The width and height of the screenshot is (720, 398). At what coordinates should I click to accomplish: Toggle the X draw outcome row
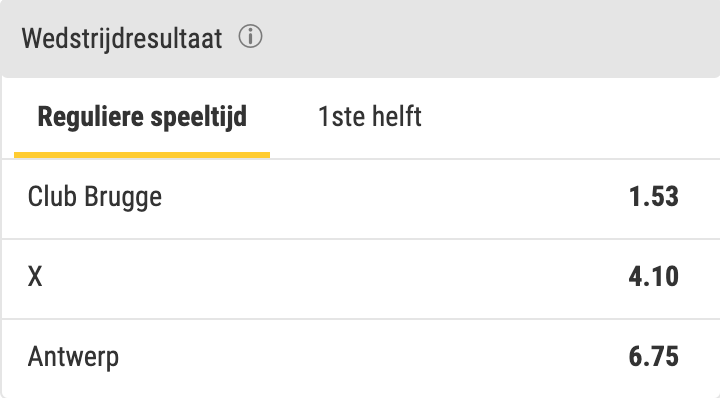(360, 279)
